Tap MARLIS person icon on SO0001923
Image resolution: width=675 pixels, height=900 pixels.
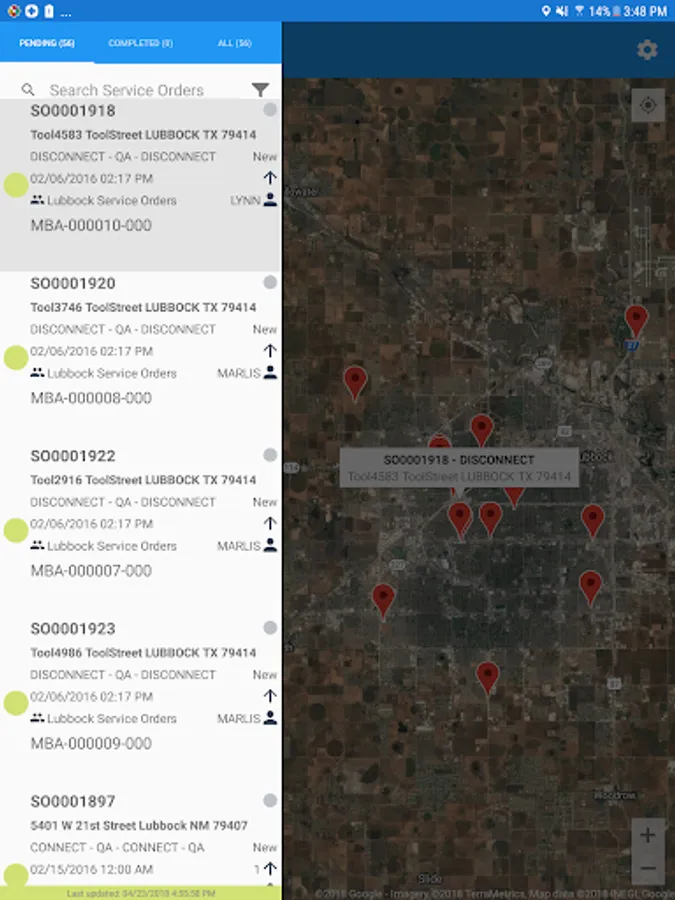click(270, 718)
